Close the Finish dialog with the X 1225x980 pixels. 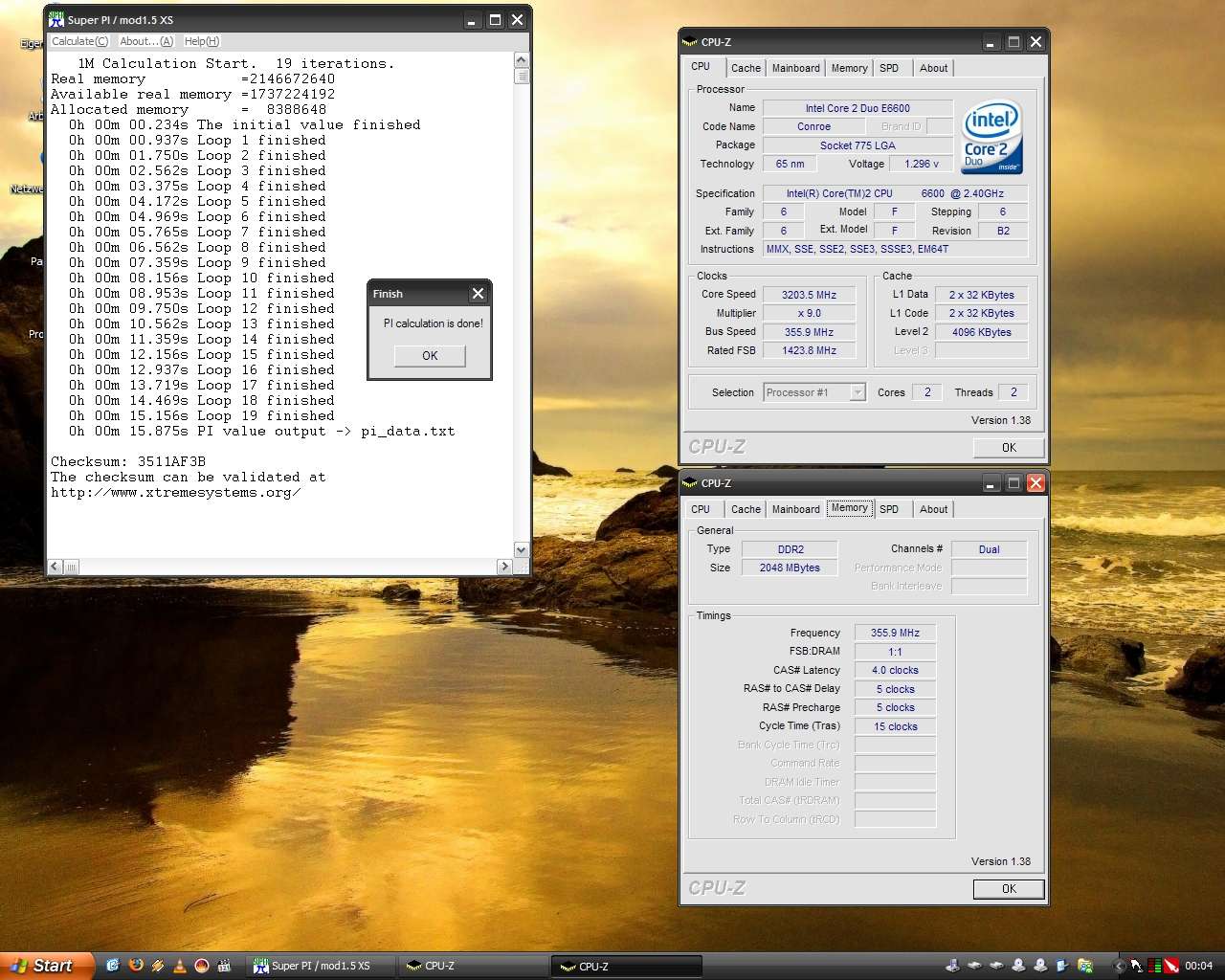(x=478, y=294)
